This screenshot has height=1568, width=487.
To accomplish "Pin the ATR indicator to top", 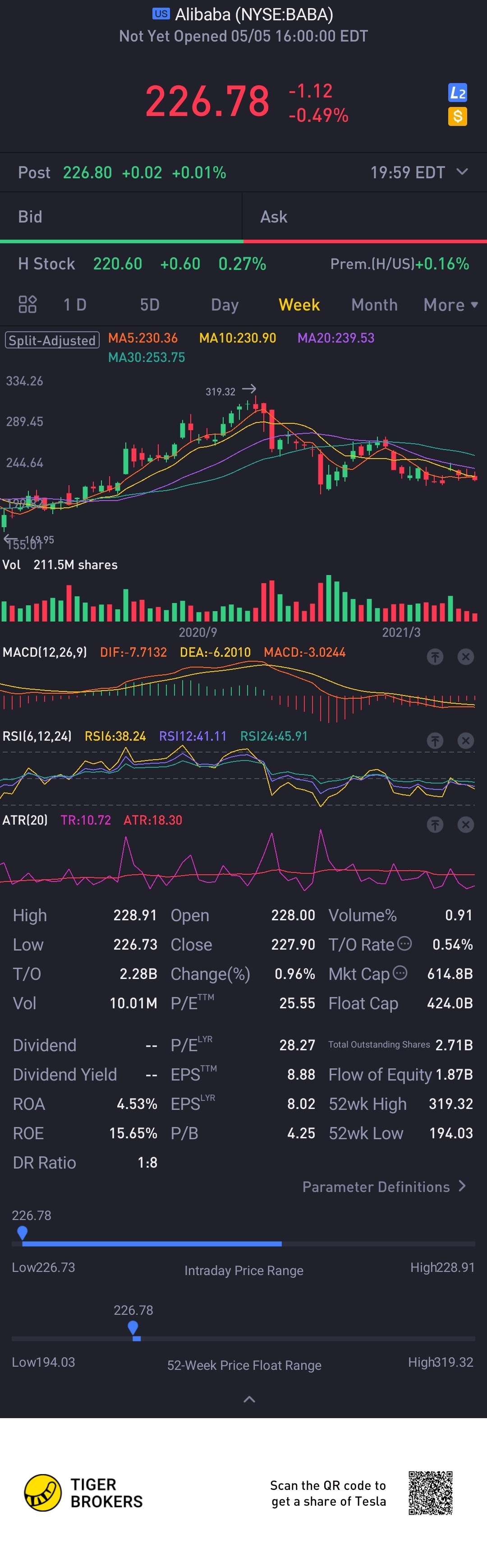I will point(435,825).
